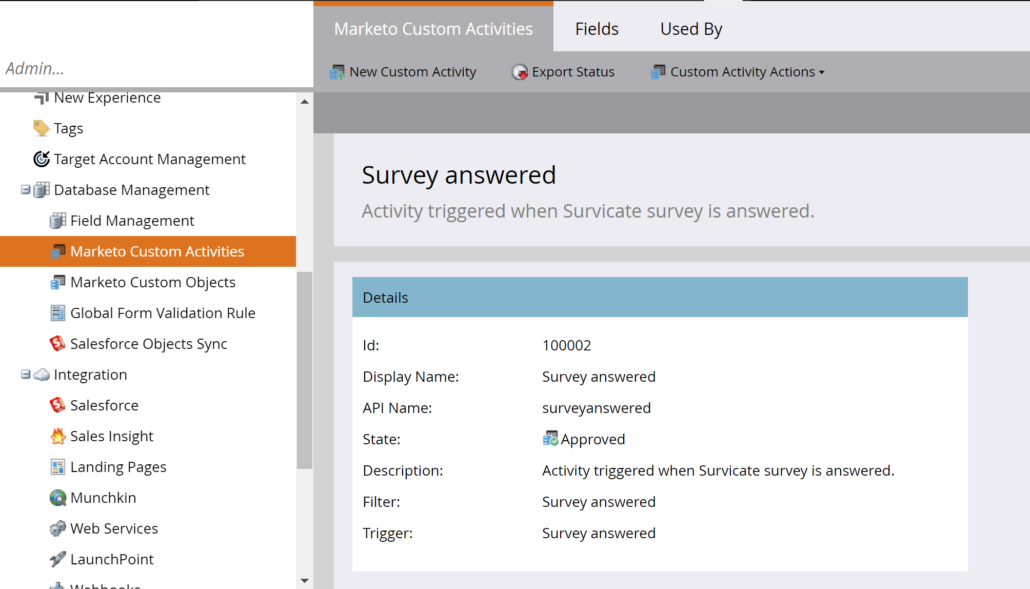1030x589 pixels.
Task: Select Landing Pages tree item
Action: pos(118,467)
